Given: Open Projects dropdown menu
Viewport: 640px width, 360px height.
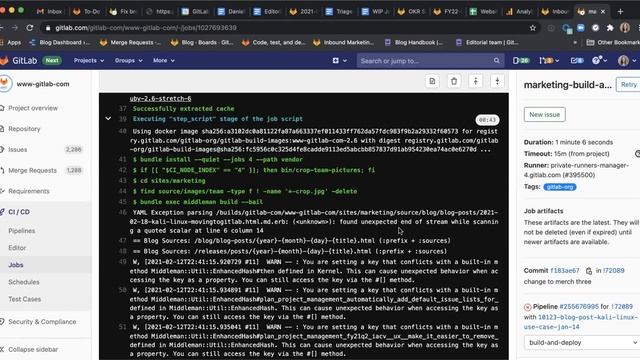Looking at the screenshot, I should coord(89,60).
